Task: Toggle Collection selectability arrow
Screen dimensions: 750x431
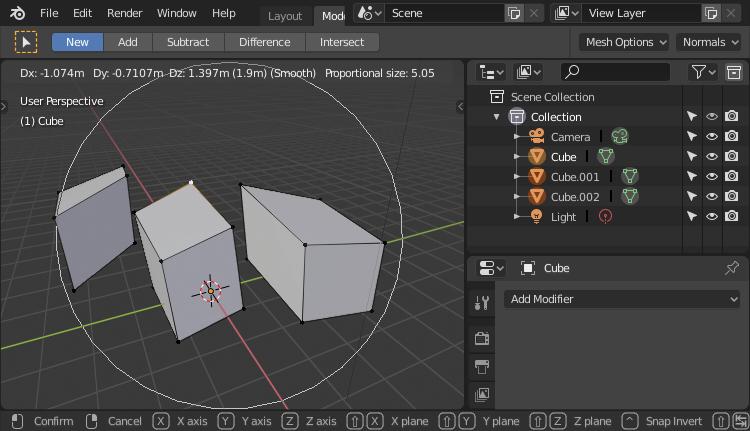Action: point(692,116)
